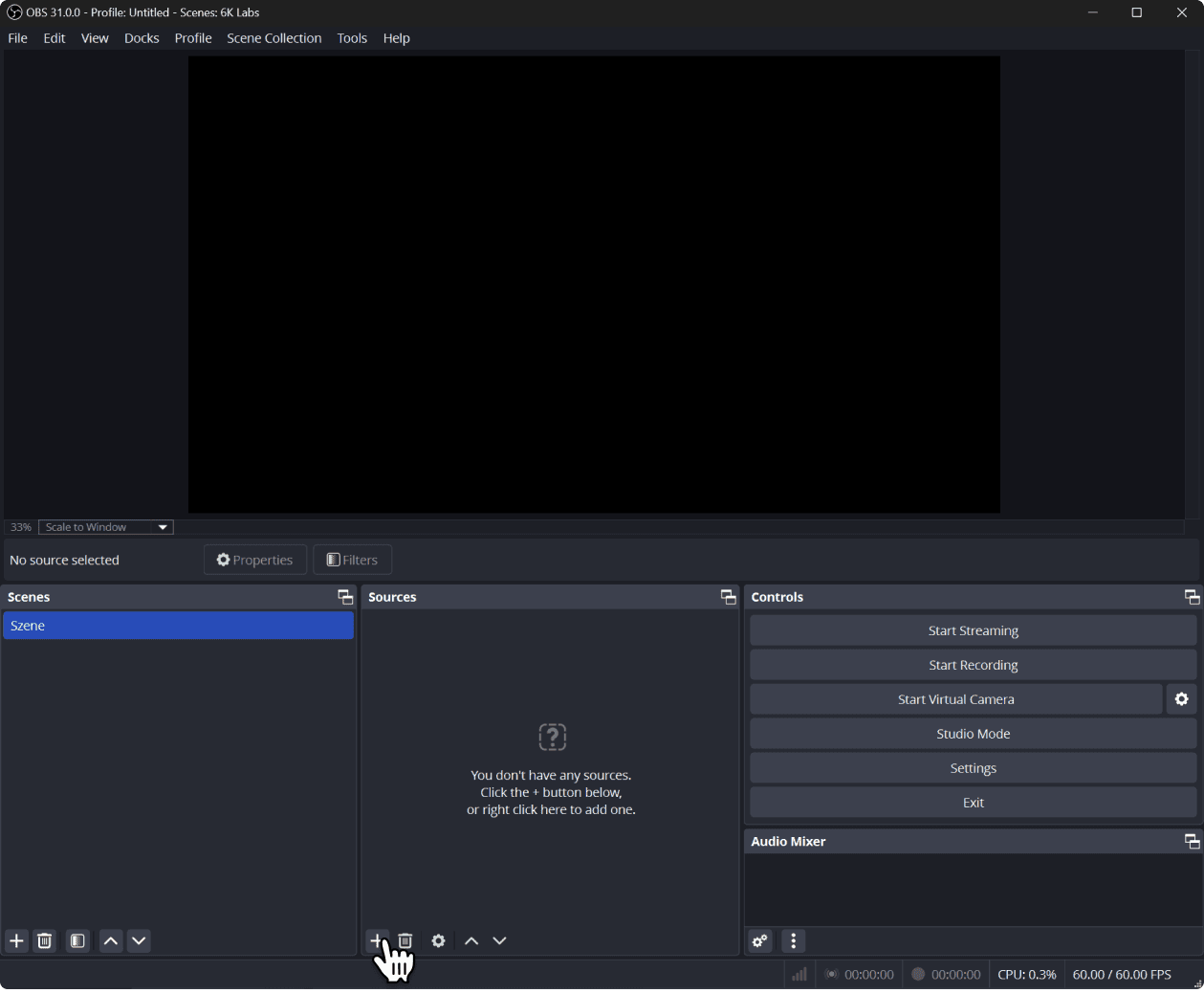Open the Tools menu
The height and width of the screenshot is (993, 1204).
pyautogui.click(x=352, y=38)
